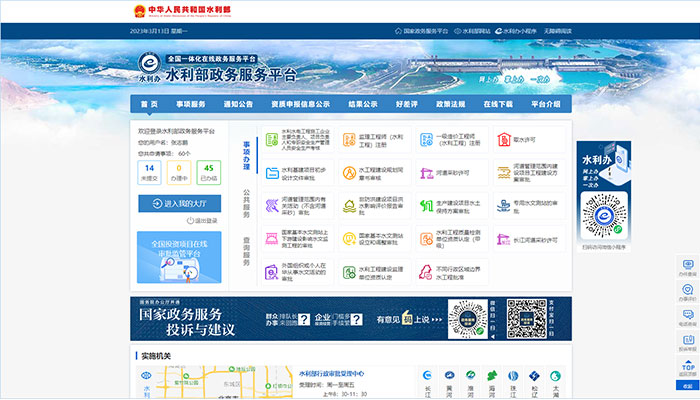Open 水利工程建设监理单位资质认定 green icon
Screen dimensions: 700x400
pyautogui.click(x=349, y=272)
